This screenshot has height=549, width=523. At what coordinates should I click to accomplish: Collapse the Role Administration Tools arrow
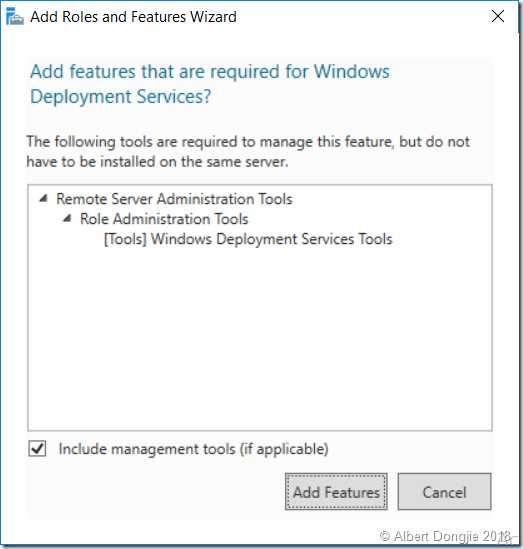[x=67, y=219]
